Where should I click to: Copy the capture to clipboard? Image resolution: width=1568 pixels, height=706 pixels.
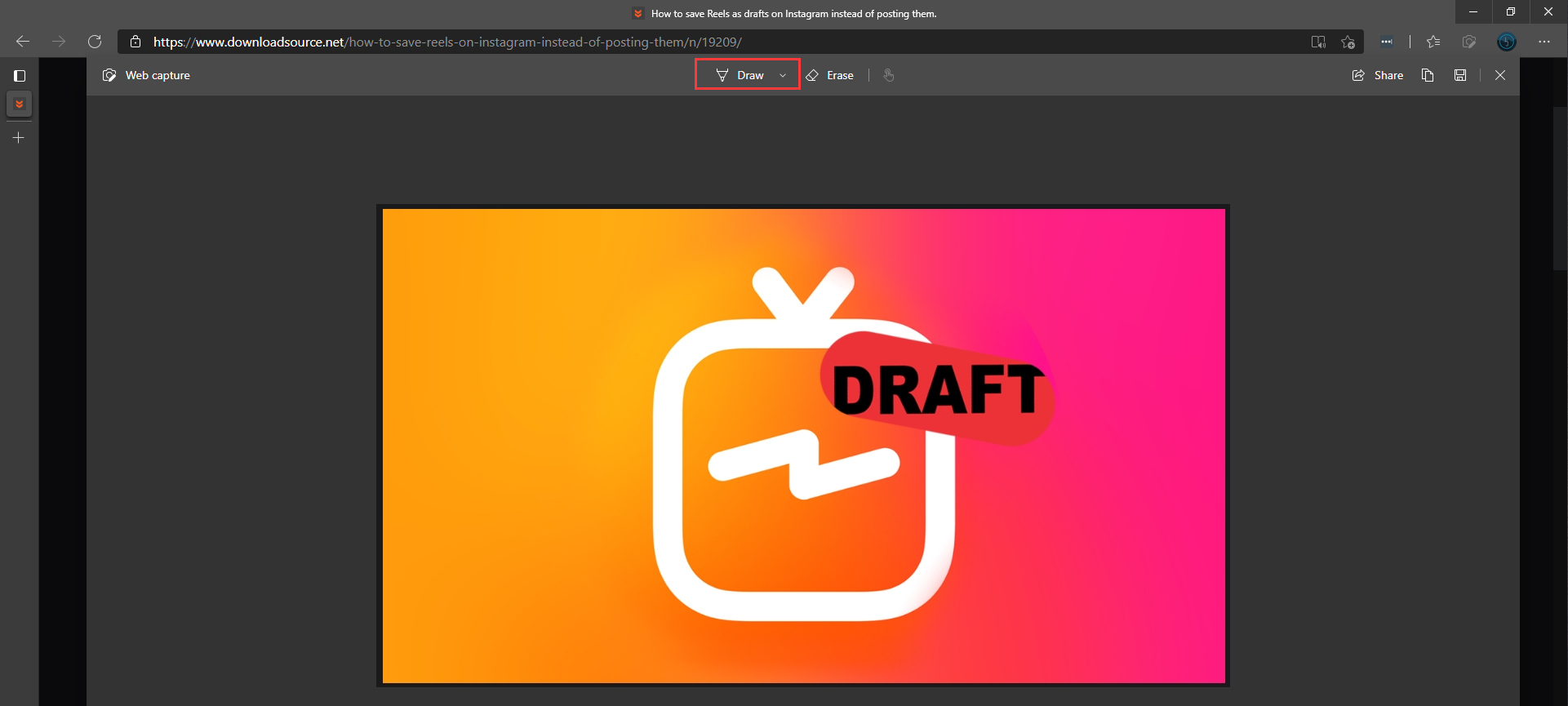click(x=1428, y=75)
